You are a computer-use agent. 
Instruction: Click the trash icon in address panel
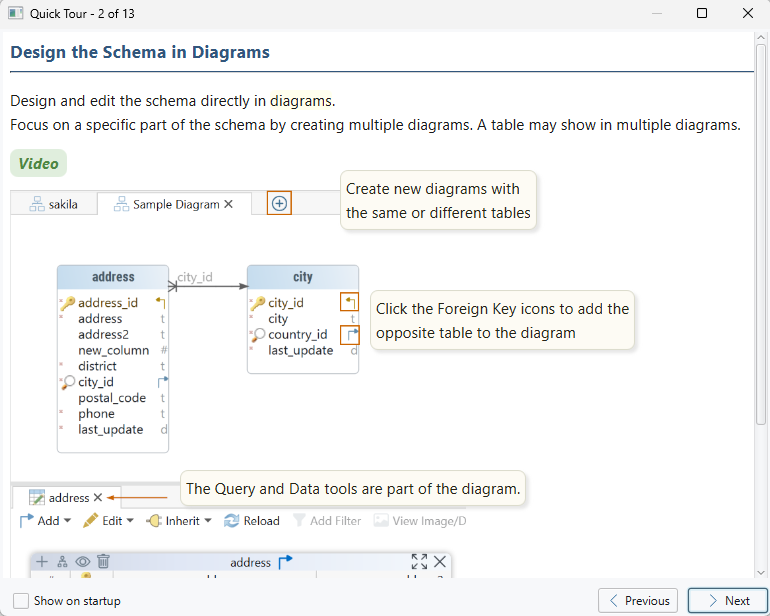pos(103,561)
